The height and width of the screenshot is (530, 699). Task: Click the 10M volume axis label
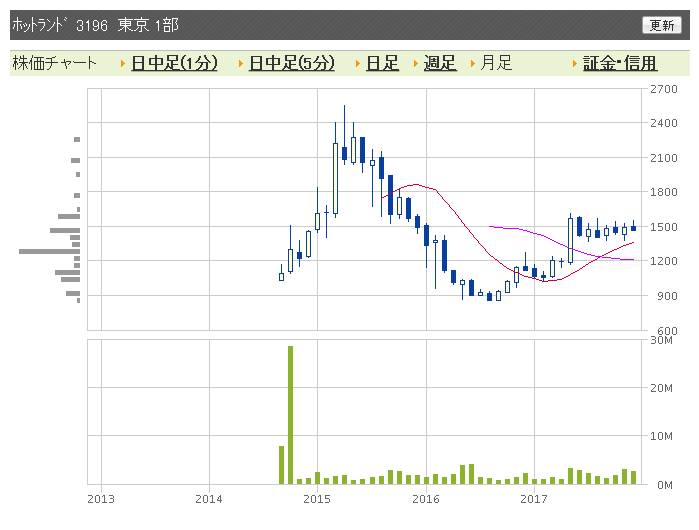[661, 436]
